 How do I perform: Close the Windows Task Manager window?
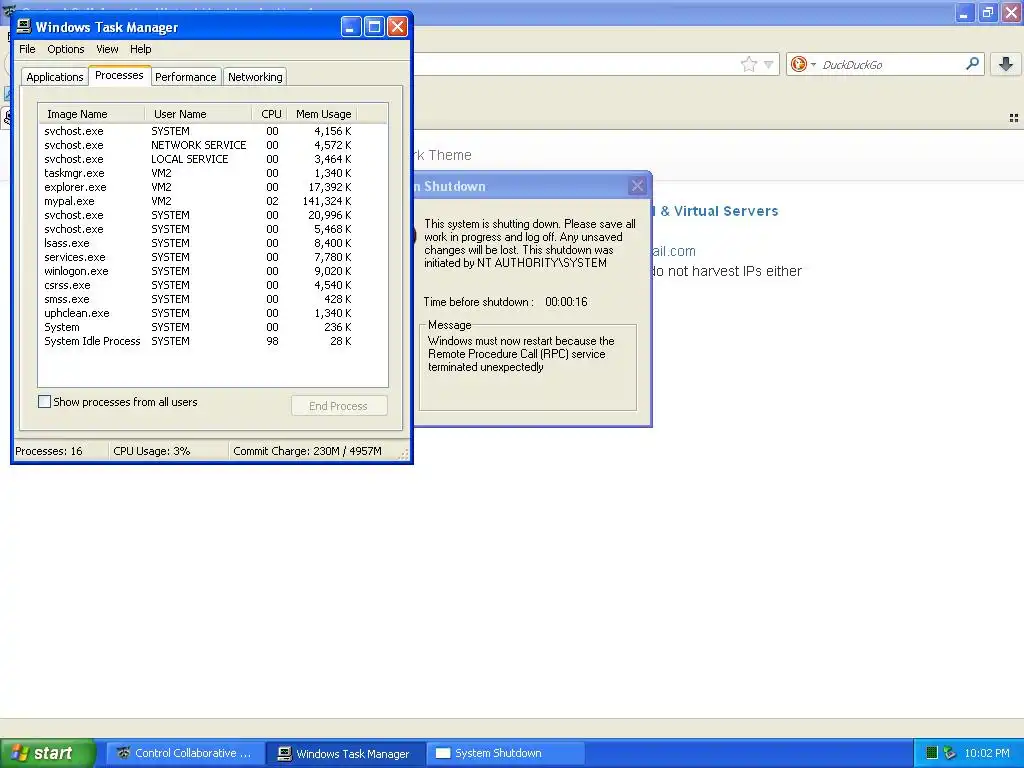[398, 27]
